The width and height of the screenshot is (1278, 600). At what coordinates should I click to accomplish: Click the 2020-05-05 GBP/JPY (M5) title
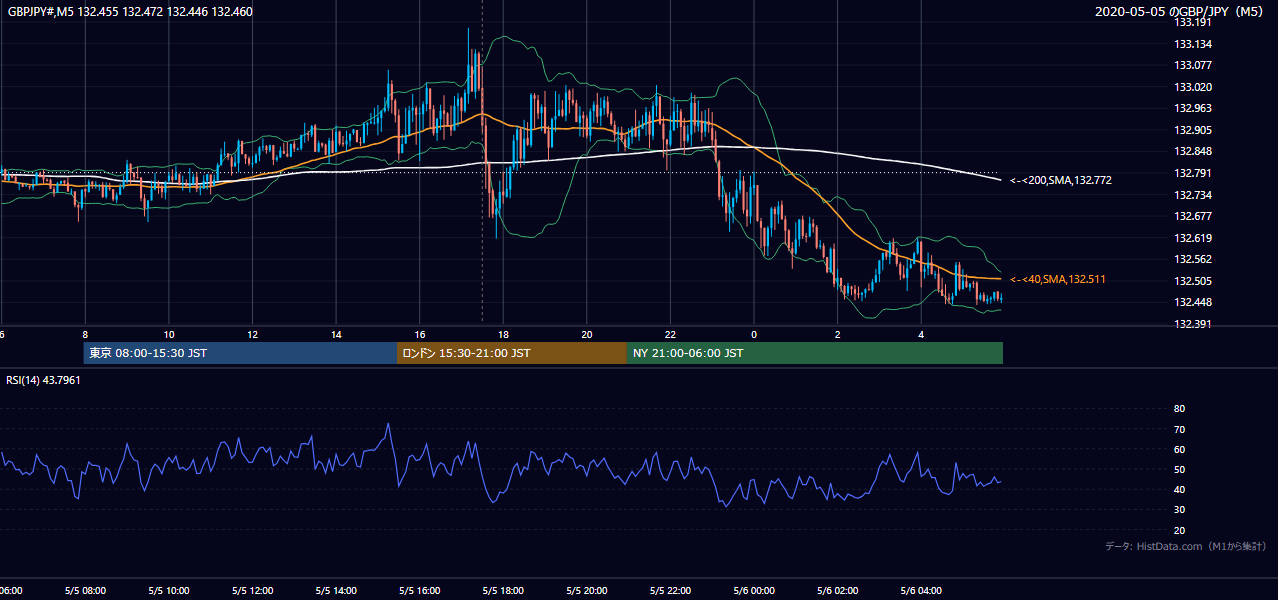click(1180, 12)
